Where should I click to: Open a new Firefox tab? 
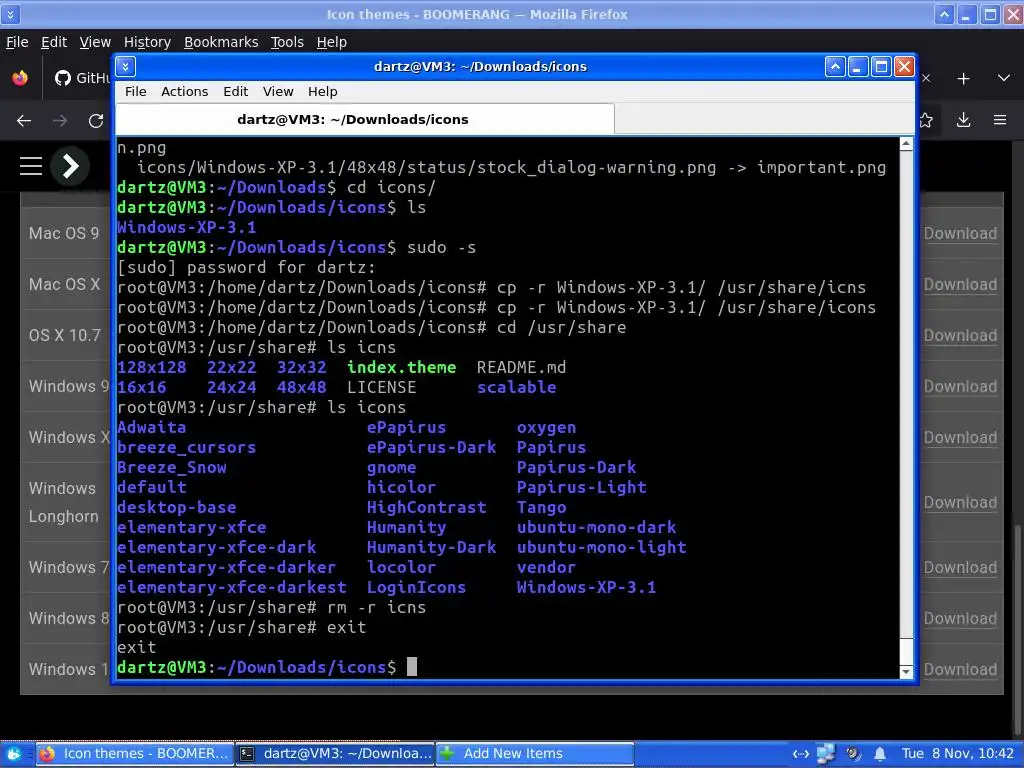963,78
